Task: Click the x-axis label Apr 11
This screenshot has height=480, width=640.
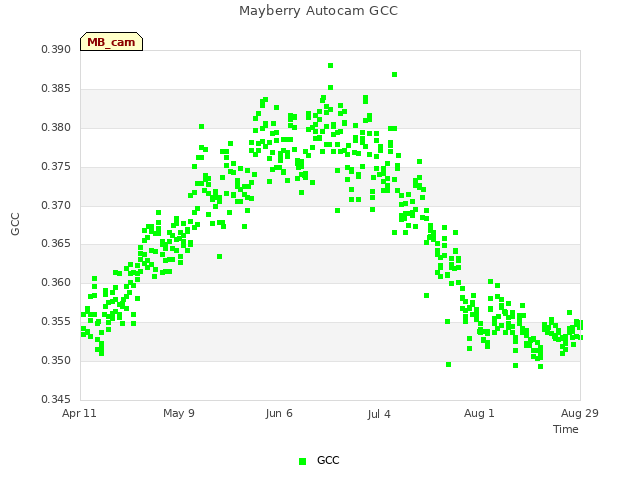Action: tap(79, 413)
